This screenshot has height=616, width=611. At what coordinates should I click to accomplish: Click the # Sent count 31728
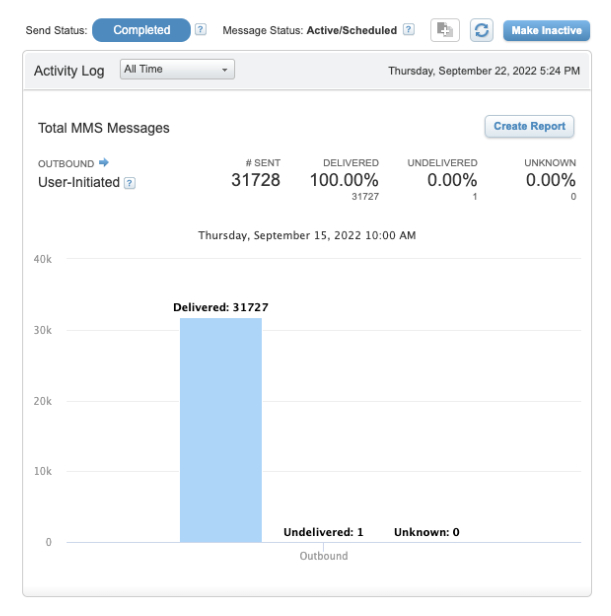(256, 181)
